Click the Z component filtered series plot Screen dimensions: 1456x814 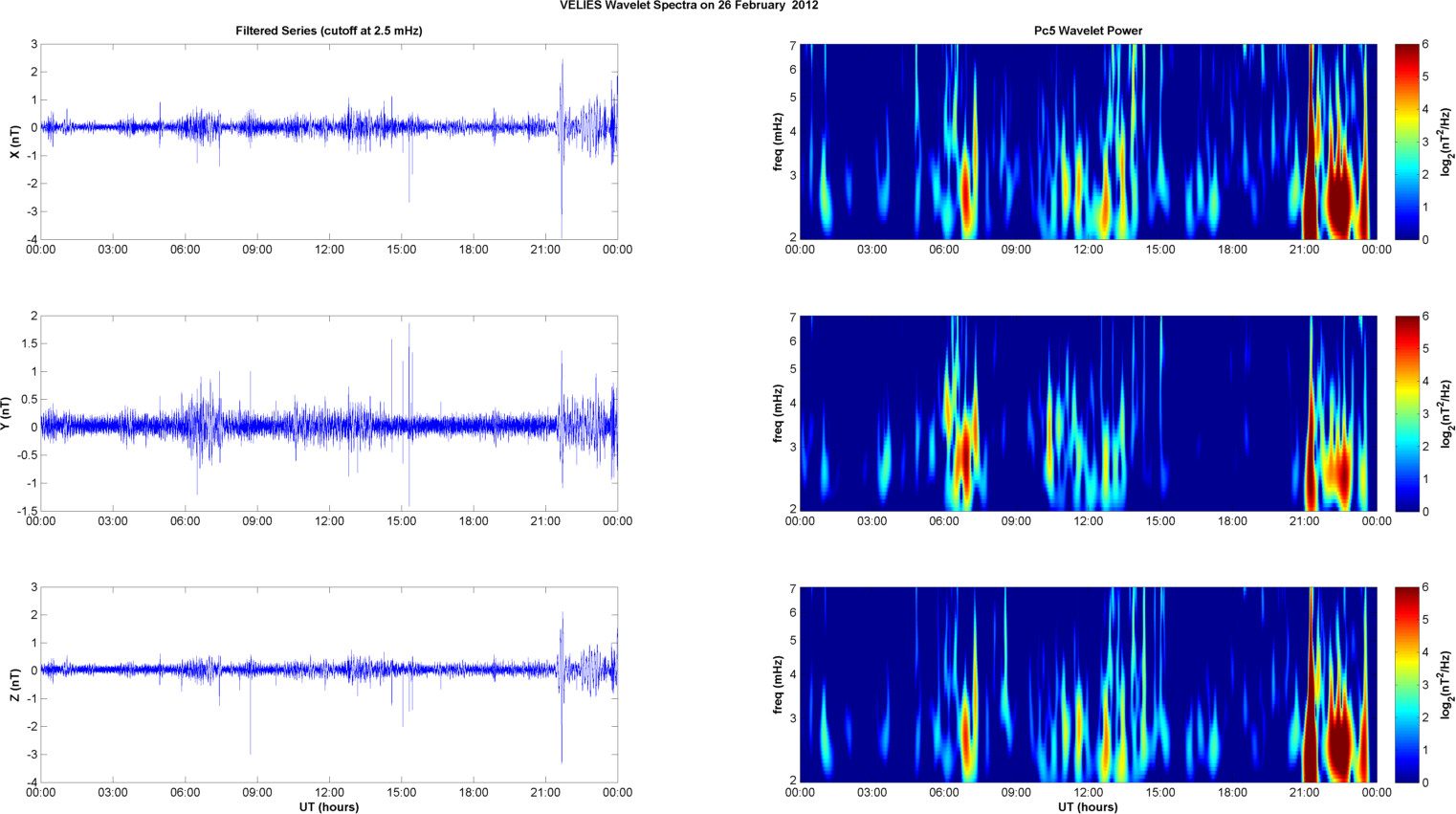pyautogui.click(x=329, y=685)
